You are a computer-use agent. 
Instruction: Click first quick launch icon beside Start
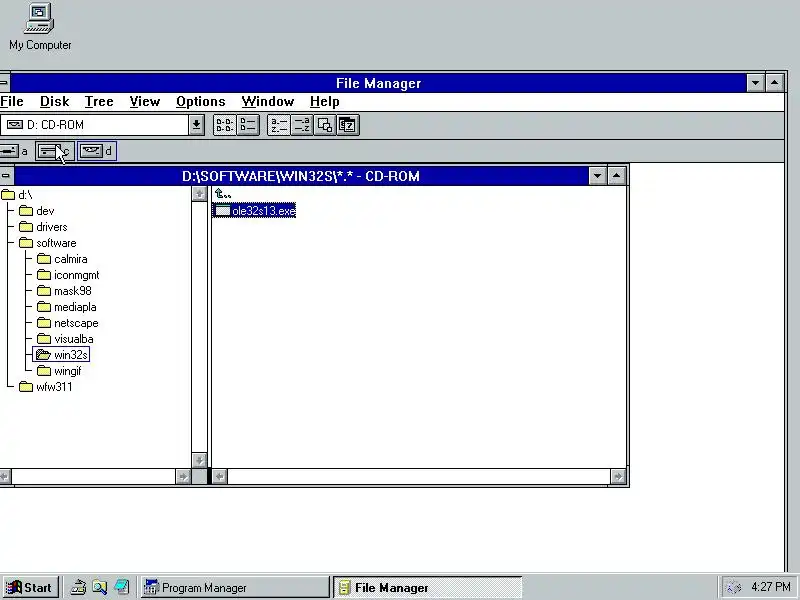pos(78,587)
